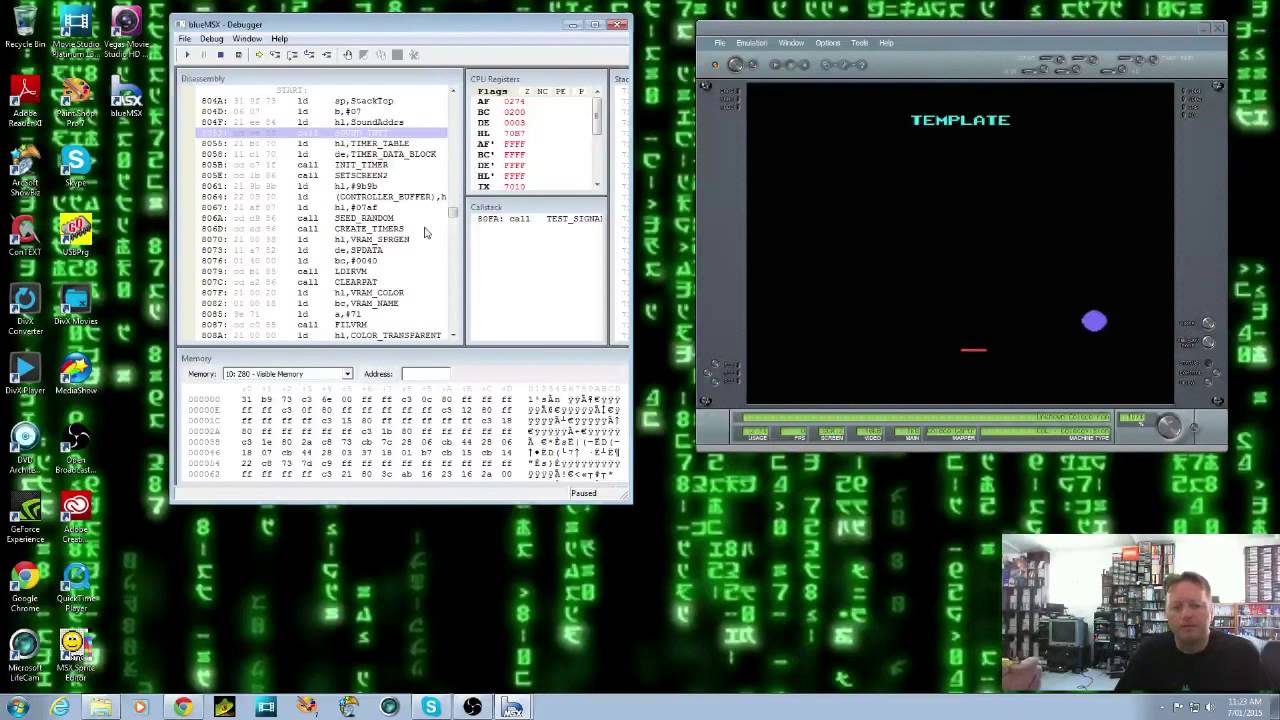This screenshot has width=1280, height=720.
Task: Open Skype from the desktop icons
Action: tap(75, 166)
